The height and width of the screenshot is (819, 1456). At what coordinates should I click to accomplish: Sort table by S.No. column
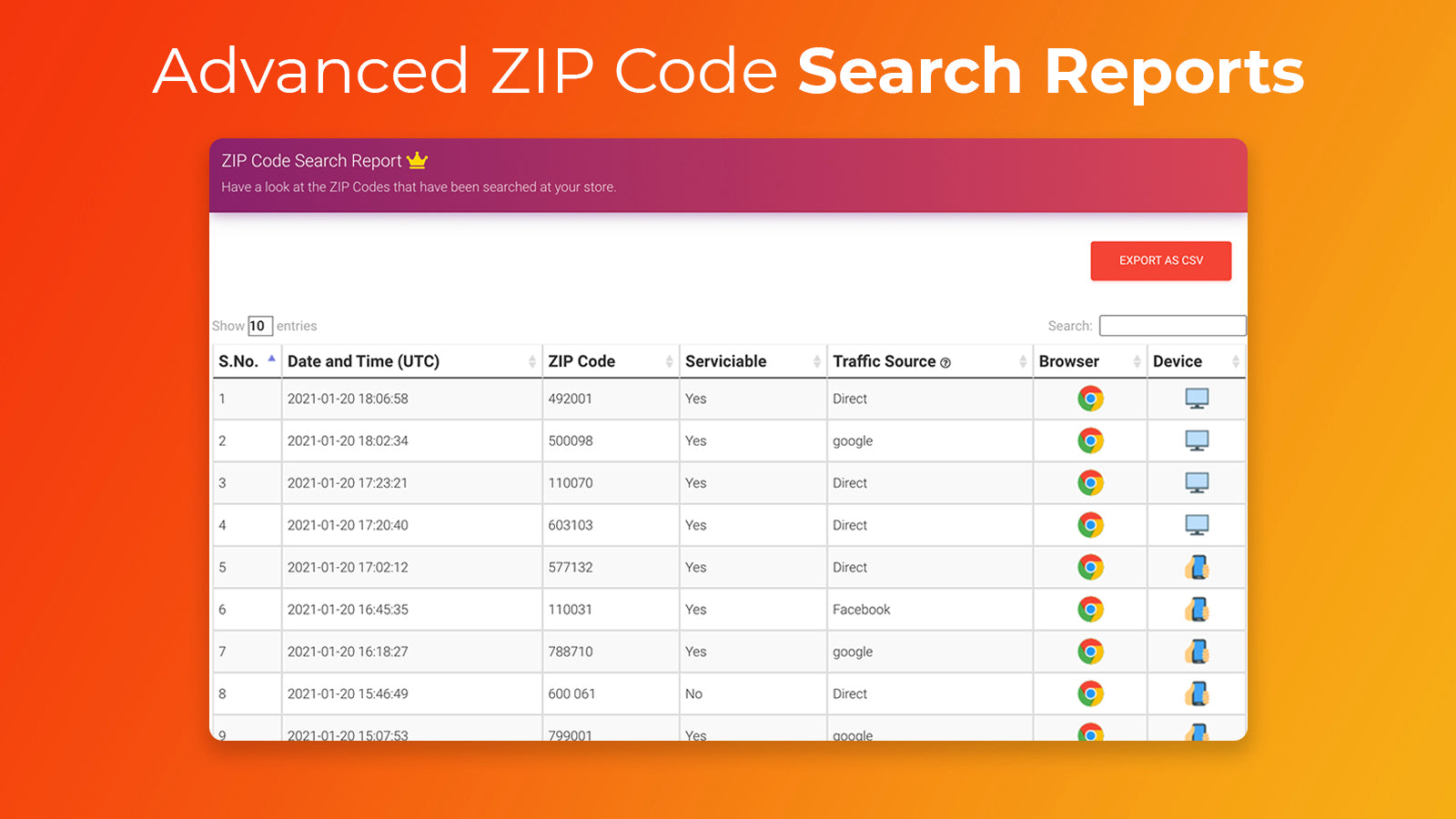[239, 361]
